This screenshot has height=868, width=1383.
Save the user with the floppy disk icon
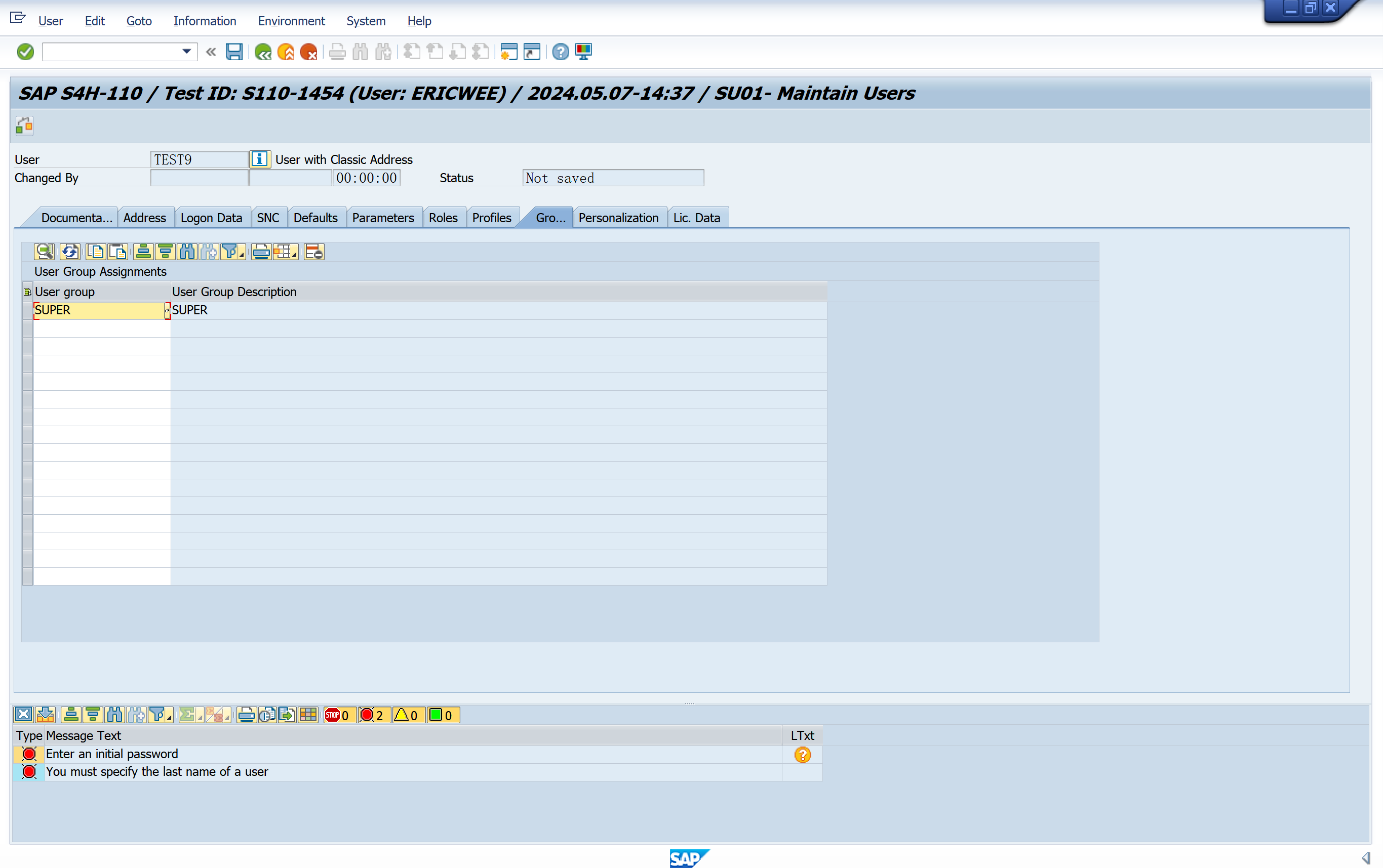coord(234,52)
